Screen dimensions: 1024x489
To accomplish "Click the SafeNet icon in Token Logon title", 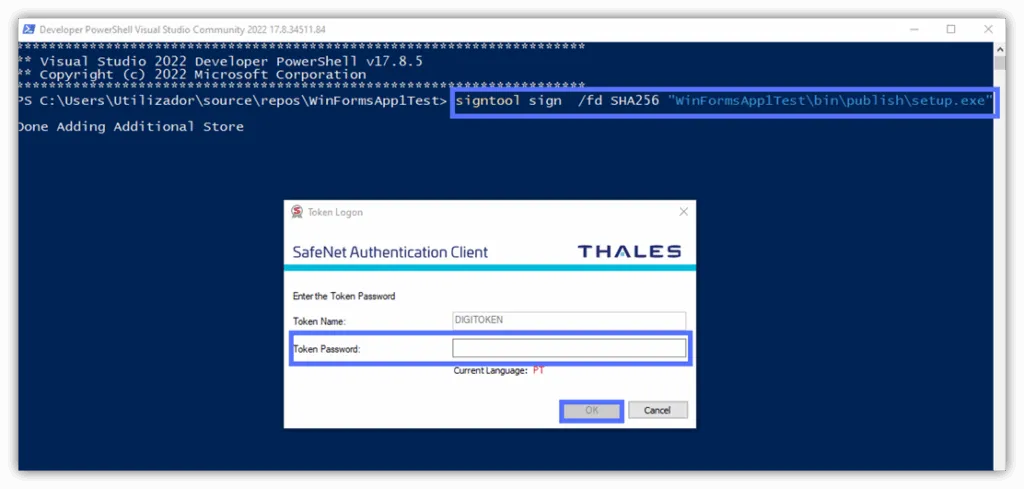I will (297, 212).
